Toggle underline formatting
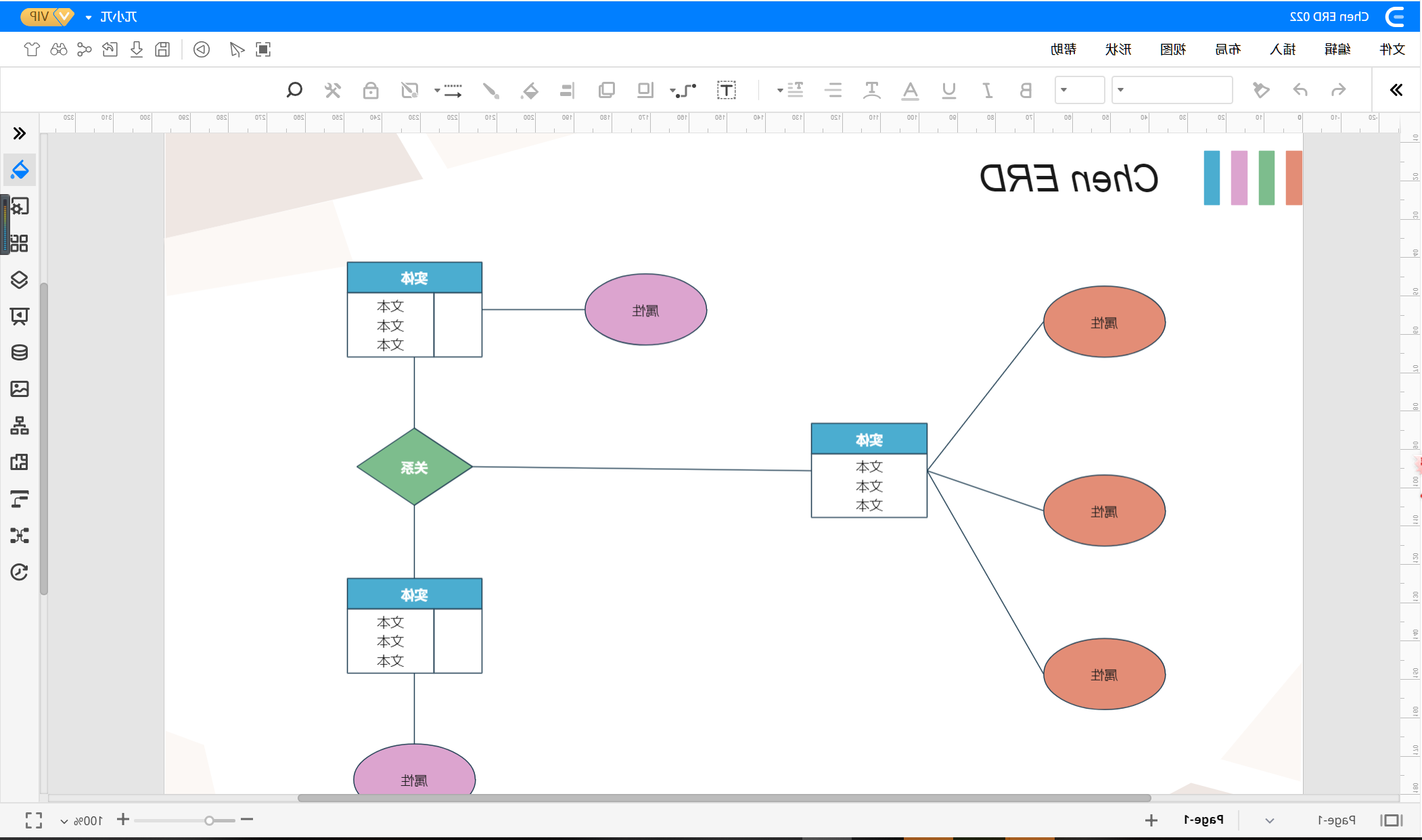The height and width of the screenshot is (840, 1422). click(x=949, y=90)
